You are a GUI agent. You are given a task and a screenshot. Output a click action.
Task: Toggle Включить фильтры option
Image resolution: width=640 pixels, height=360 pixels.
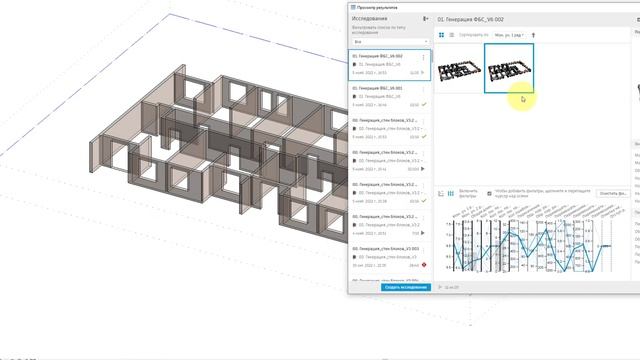pos(468,193)
